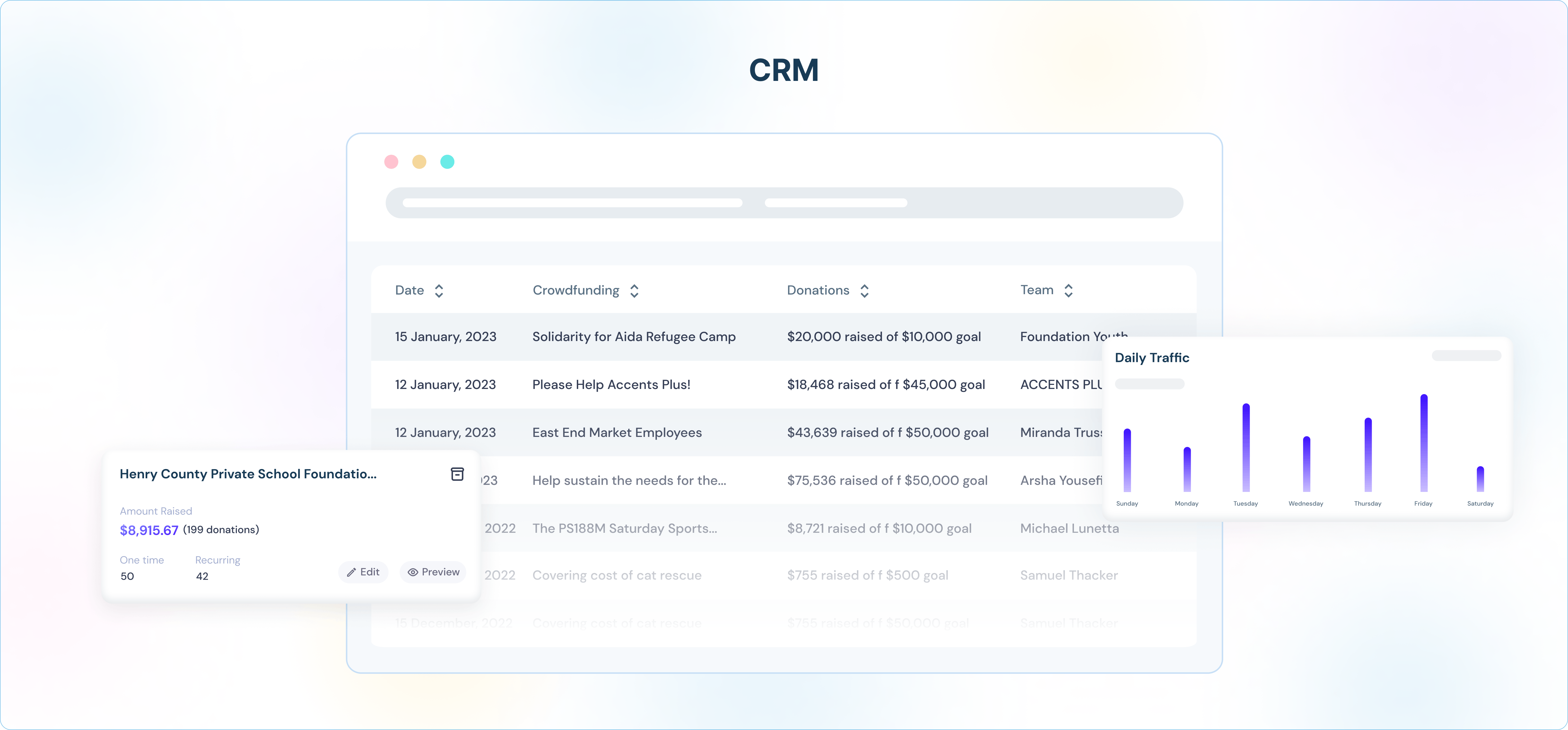Click the One time label on the campaign card

click(x=142, y=560)
